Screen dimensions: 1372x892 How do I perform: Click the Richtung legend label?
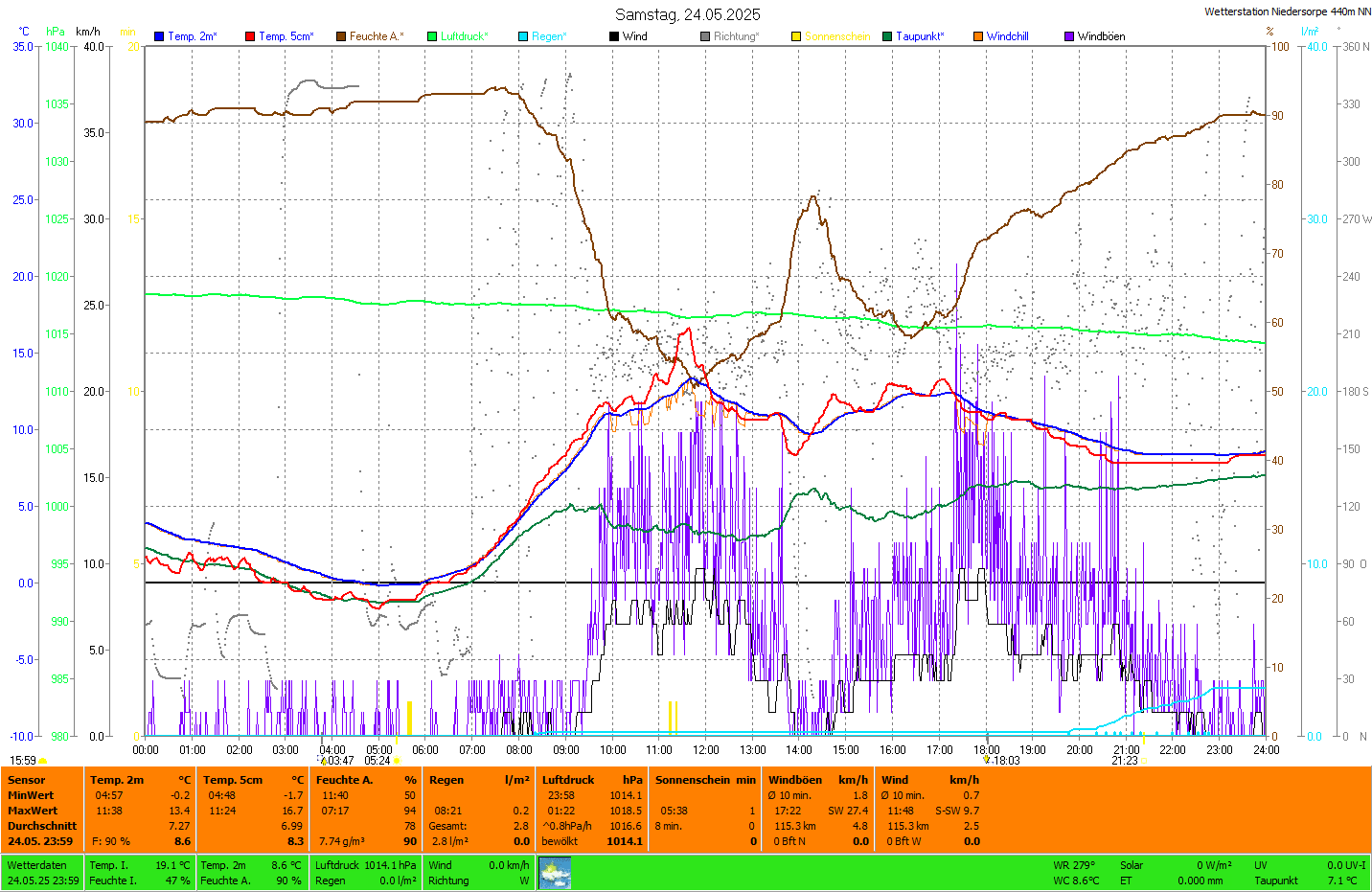[735, 36]
